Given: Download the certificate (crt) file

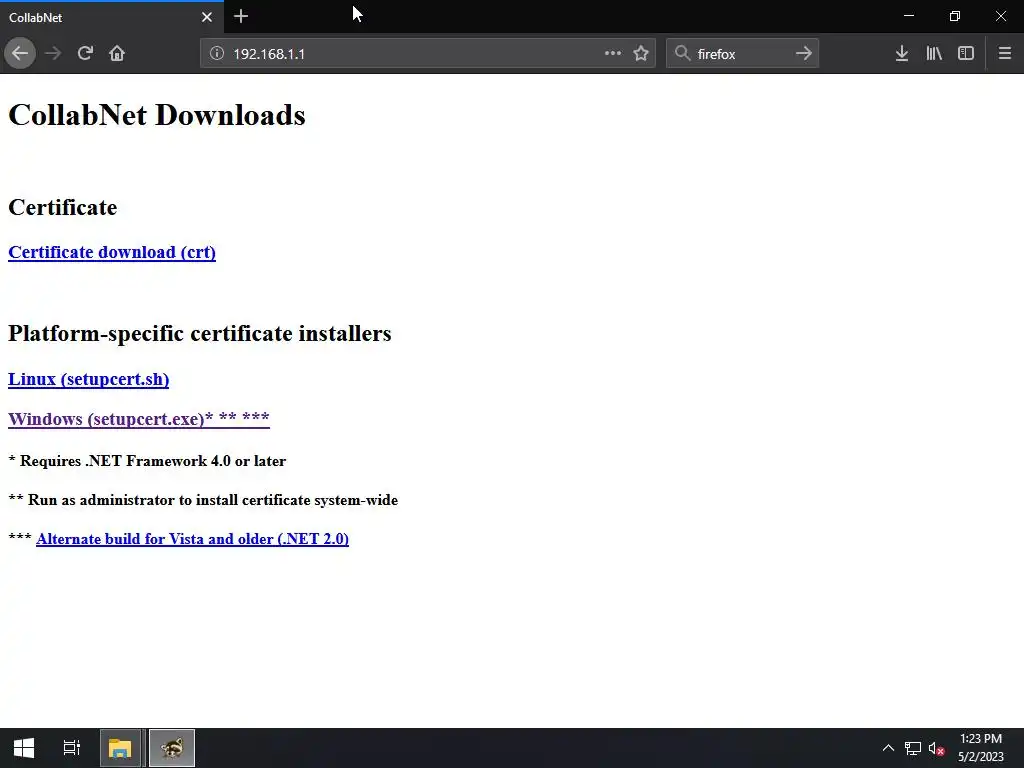Looking at the screenshot, I should 112,252.
